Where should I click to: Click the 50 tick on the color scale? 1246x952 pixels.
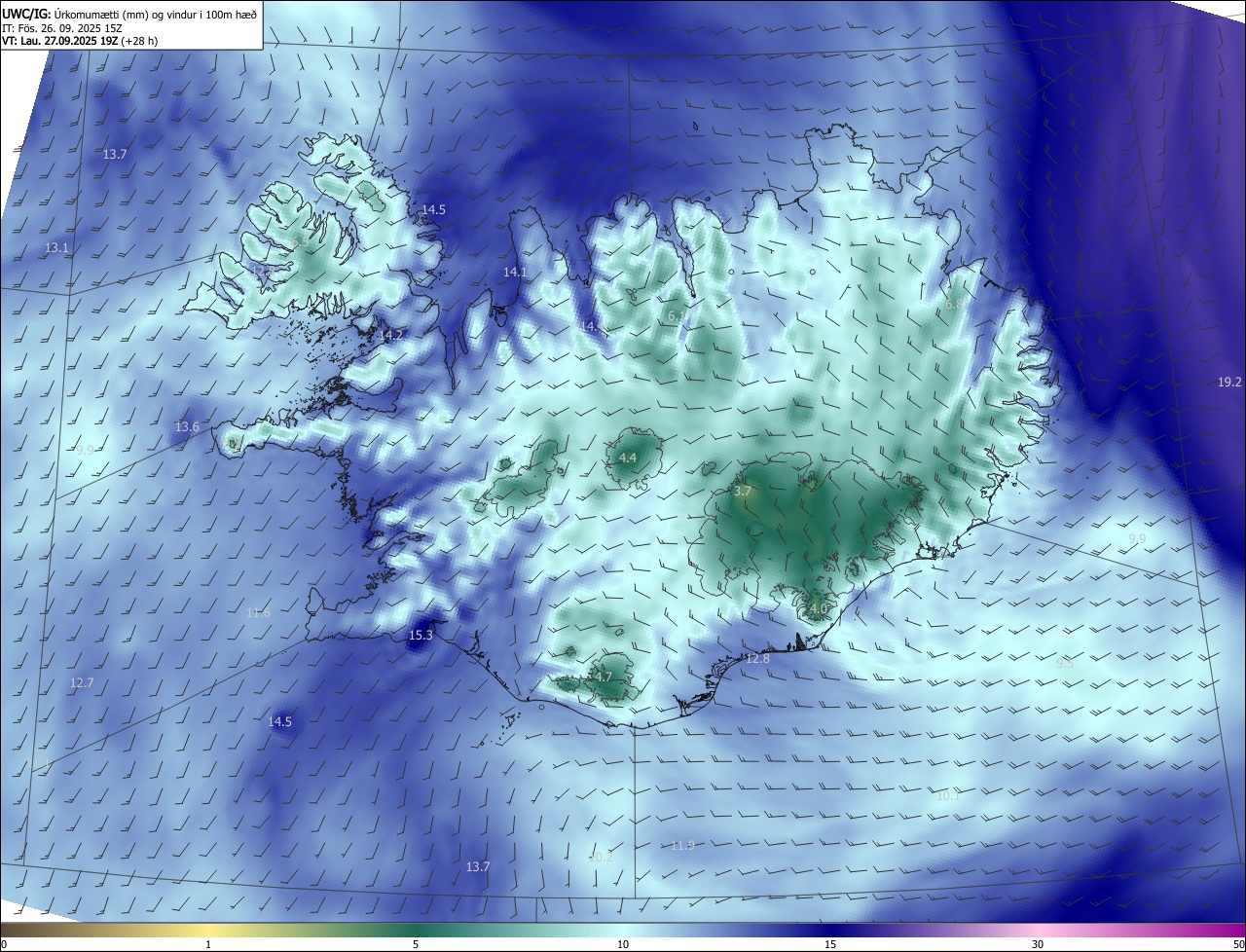(1238, 945)
